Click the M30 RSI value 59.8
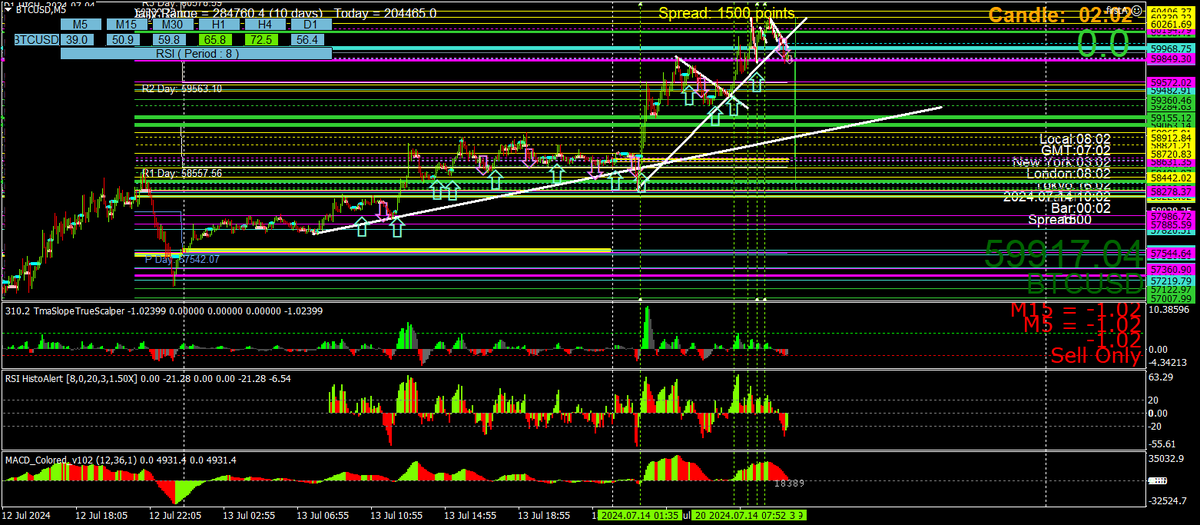 [x=169, y=39]
